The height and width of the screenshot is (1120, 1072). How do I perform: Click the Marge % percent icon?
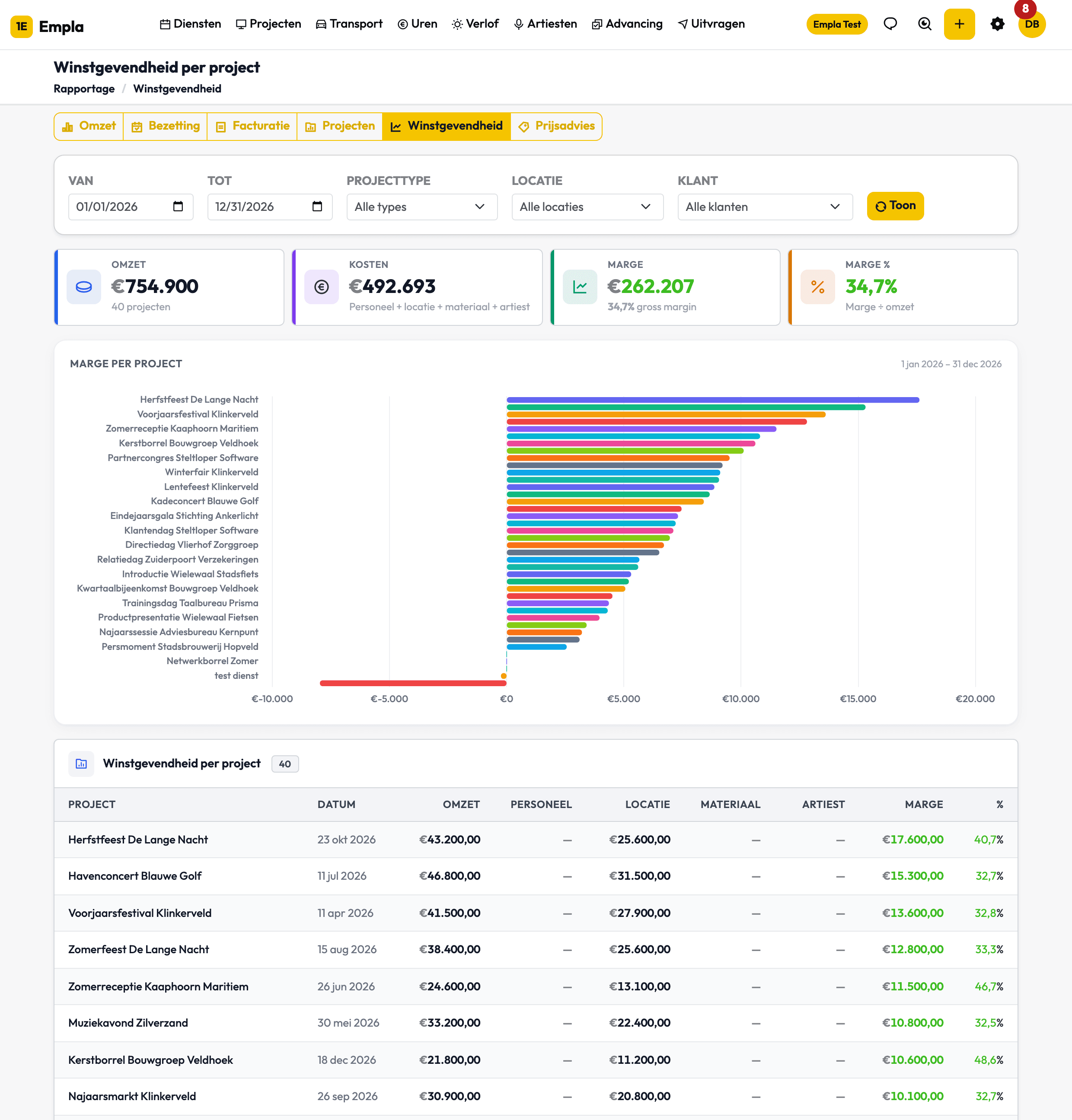[x=818, y=287]
